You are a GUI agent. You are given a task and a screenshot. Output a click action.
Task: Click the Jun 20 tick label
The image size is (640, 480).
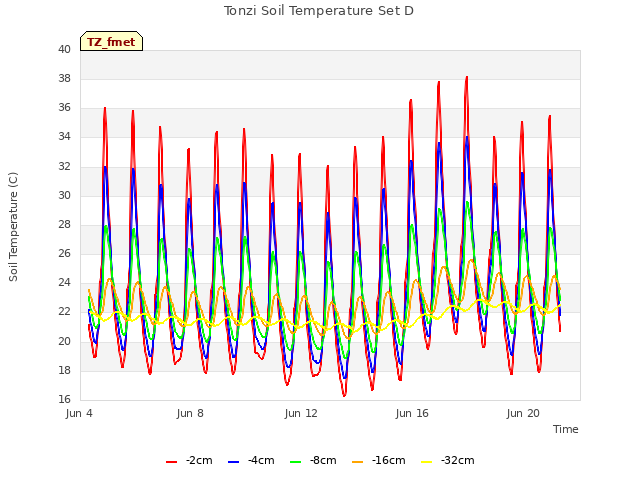tap(523, 413)
